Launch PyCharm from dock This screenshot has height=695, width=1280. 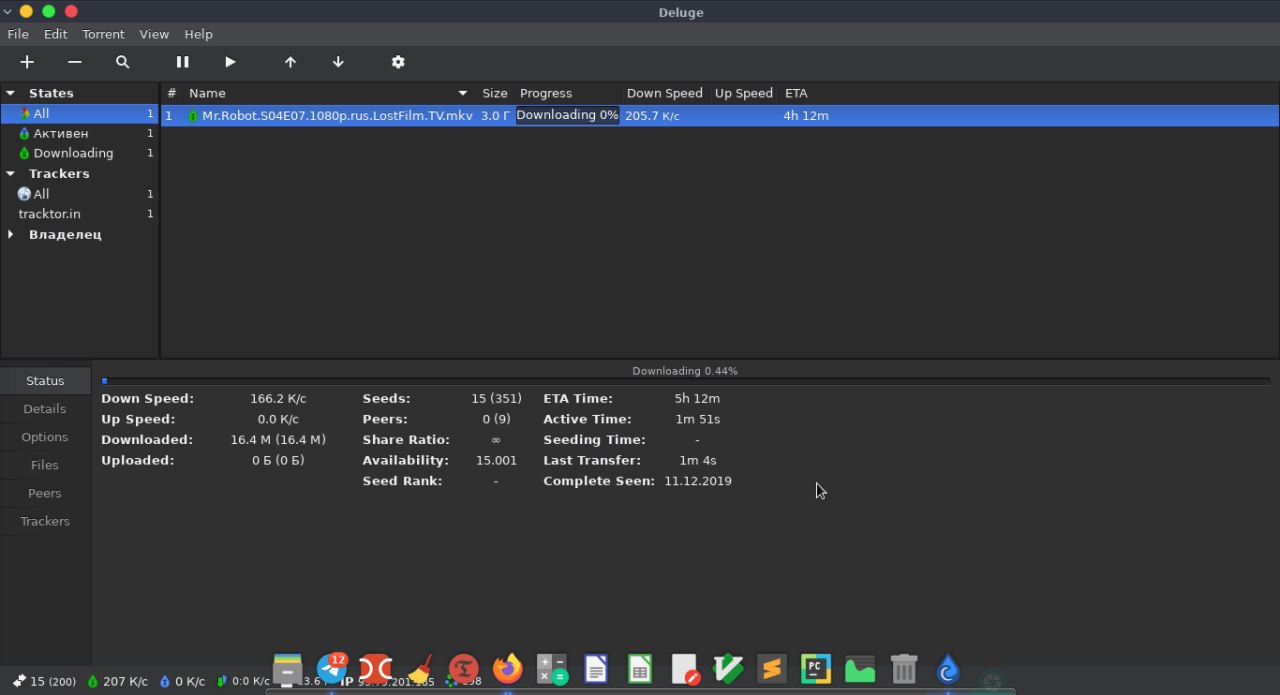[x=816, y=669]
